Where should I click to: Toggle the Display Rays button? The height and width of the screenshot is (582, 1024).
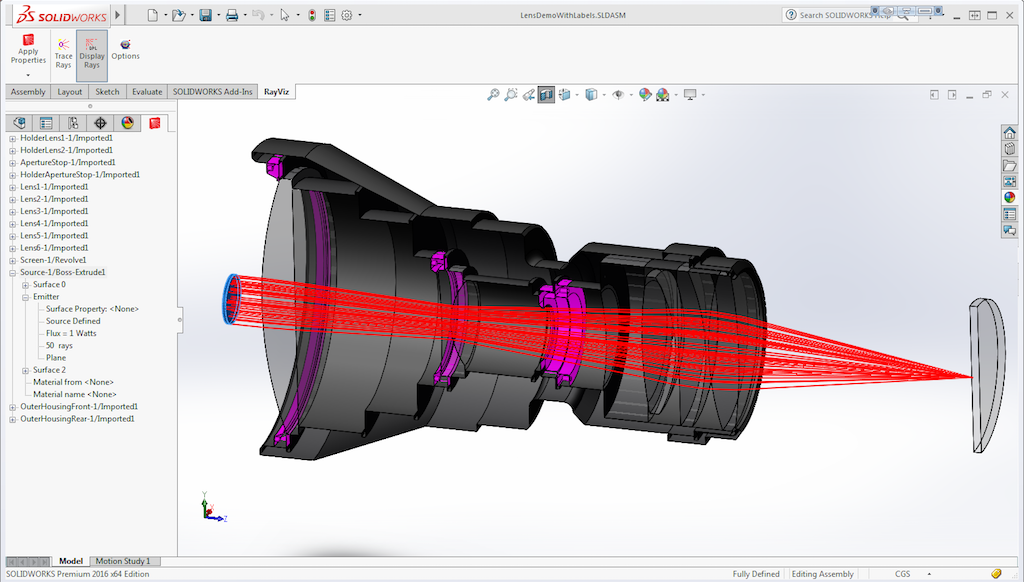coord(91,54)
